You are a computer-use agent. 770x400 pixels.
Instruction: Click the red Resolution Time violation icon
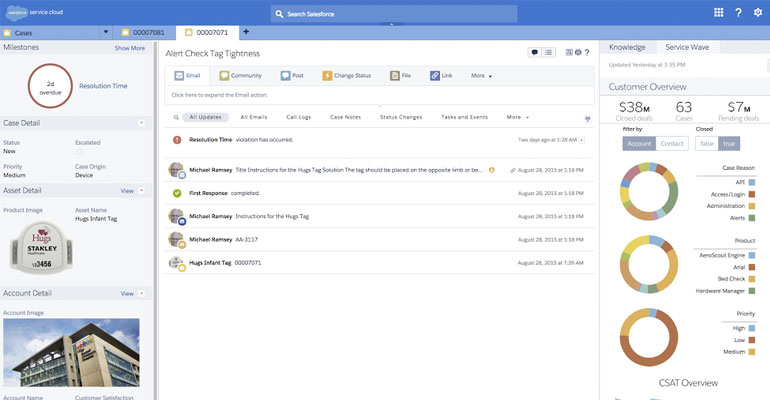pyautogui.click(x=177, y=140)
